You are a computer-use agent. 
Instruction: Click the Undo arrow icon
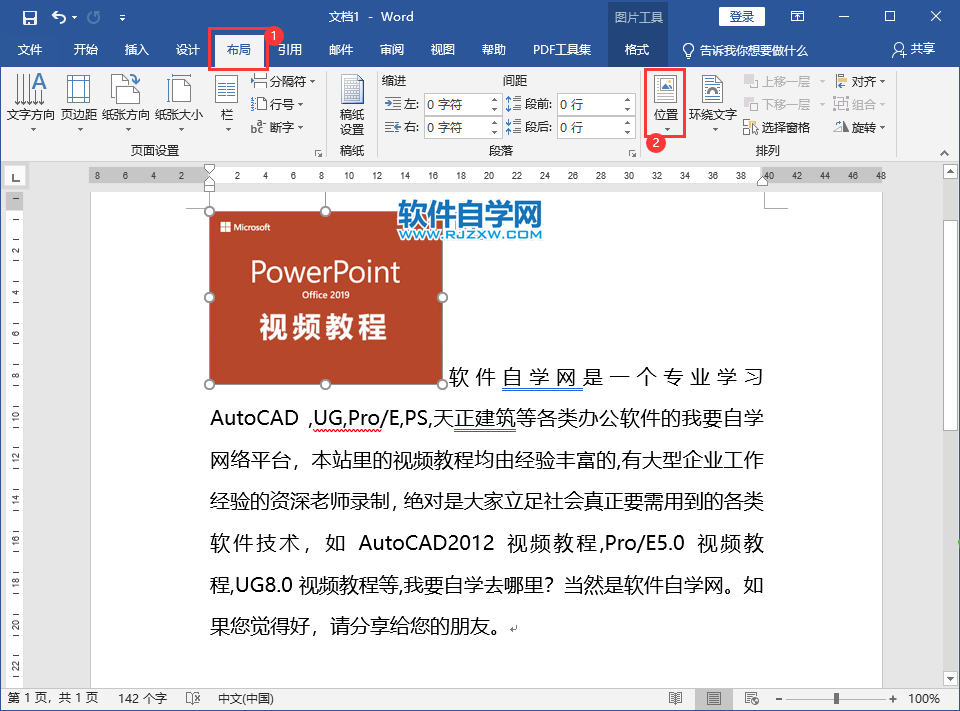59,17
